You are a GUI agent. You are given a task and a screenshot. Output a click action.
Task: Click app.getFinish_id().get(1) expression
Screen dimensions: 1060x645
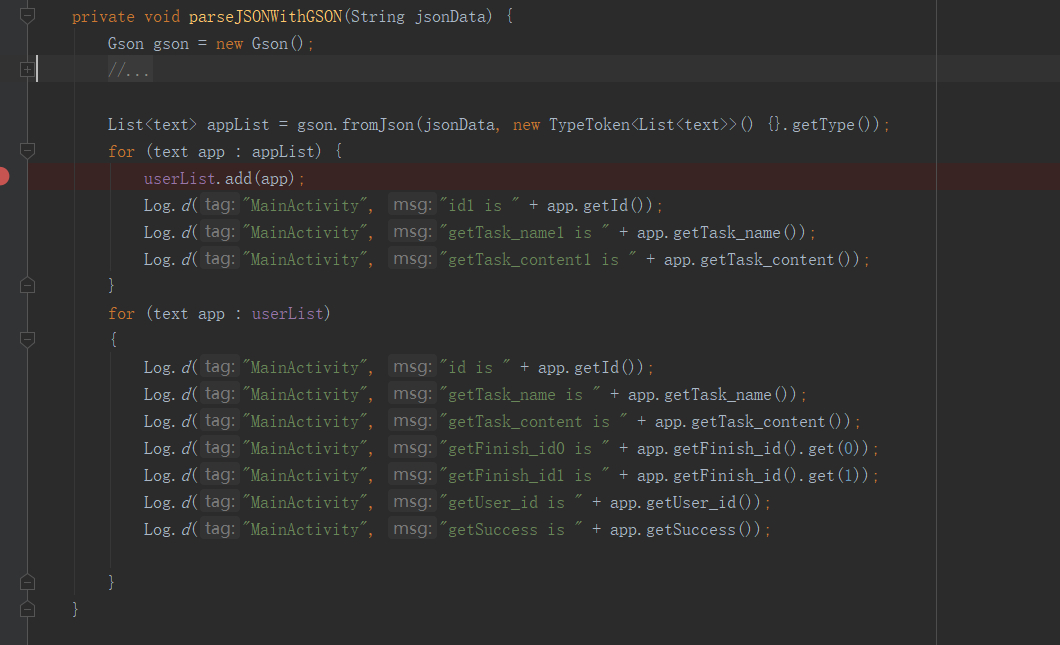(753, 475)
